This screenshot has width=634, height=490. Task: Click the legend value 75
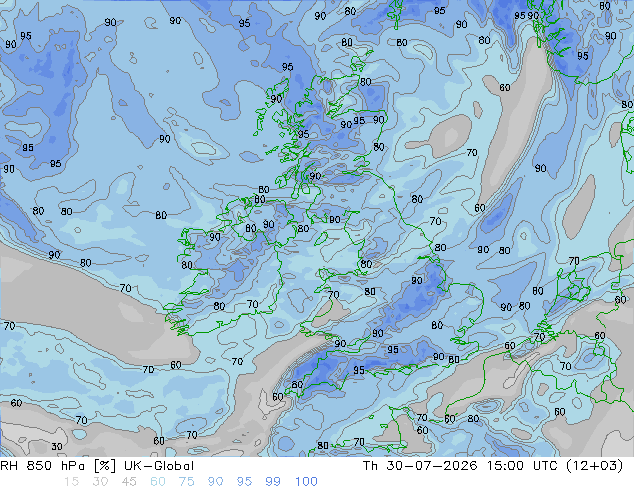point(186,482)
